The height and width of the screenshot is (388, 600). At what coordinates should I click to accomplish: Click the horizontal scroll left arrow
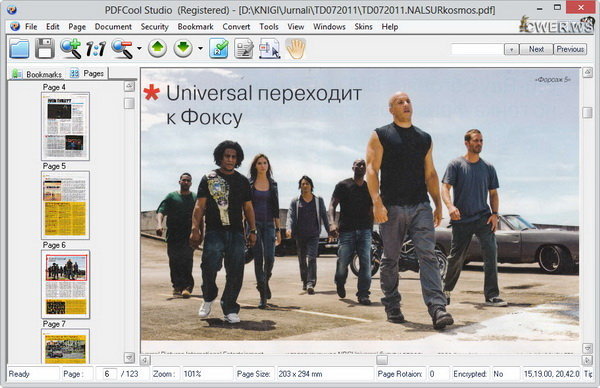point(145,360)
